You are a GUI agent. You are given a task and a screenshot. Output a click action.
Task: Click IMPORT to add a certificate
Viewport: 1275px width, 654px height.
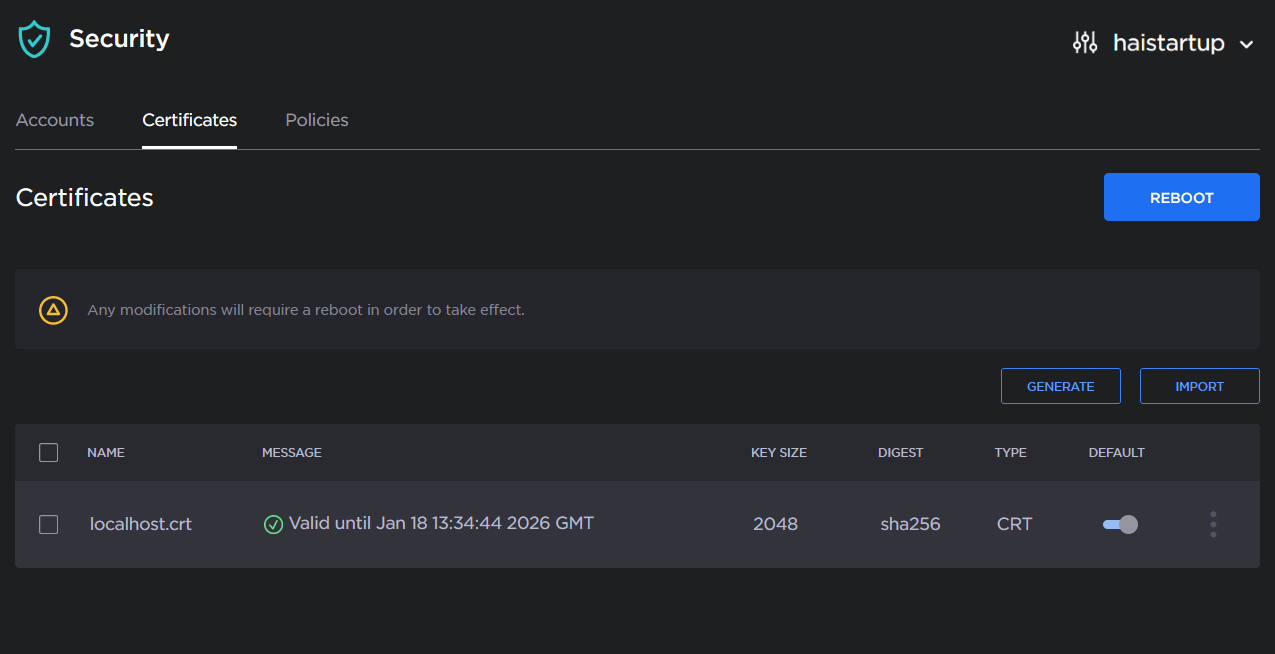[1199, 386]
